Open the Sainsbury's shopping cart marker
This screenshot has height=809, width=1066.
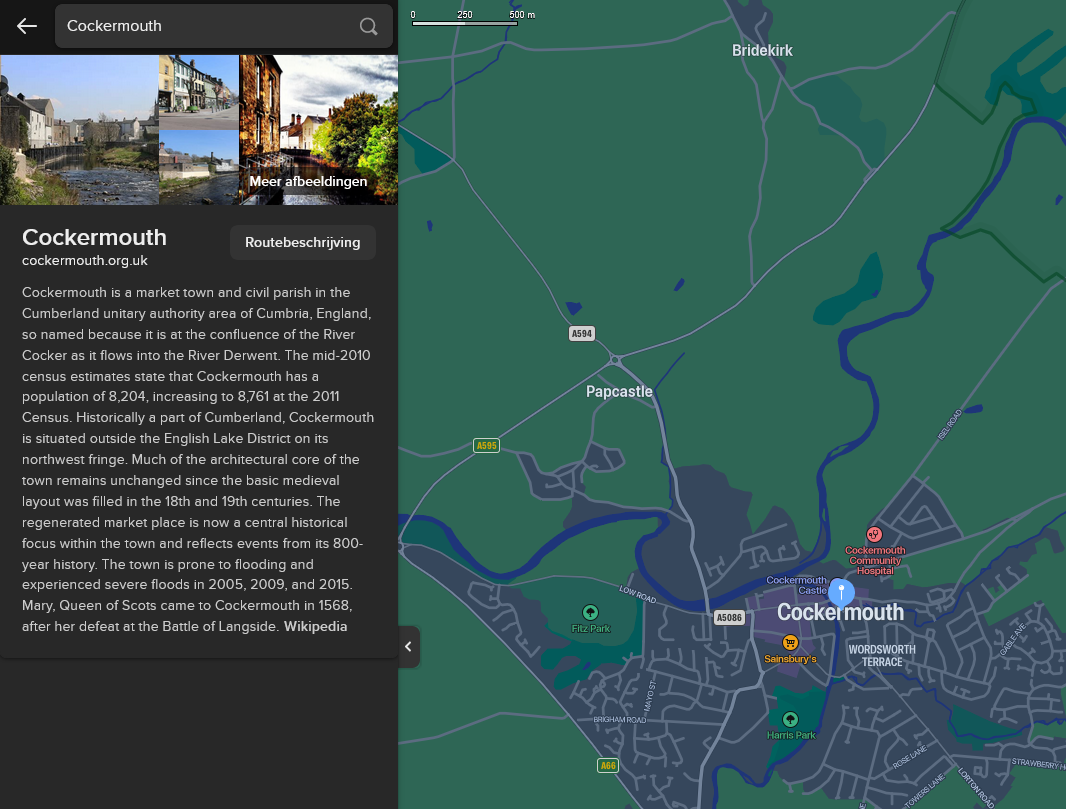[789, 642]
